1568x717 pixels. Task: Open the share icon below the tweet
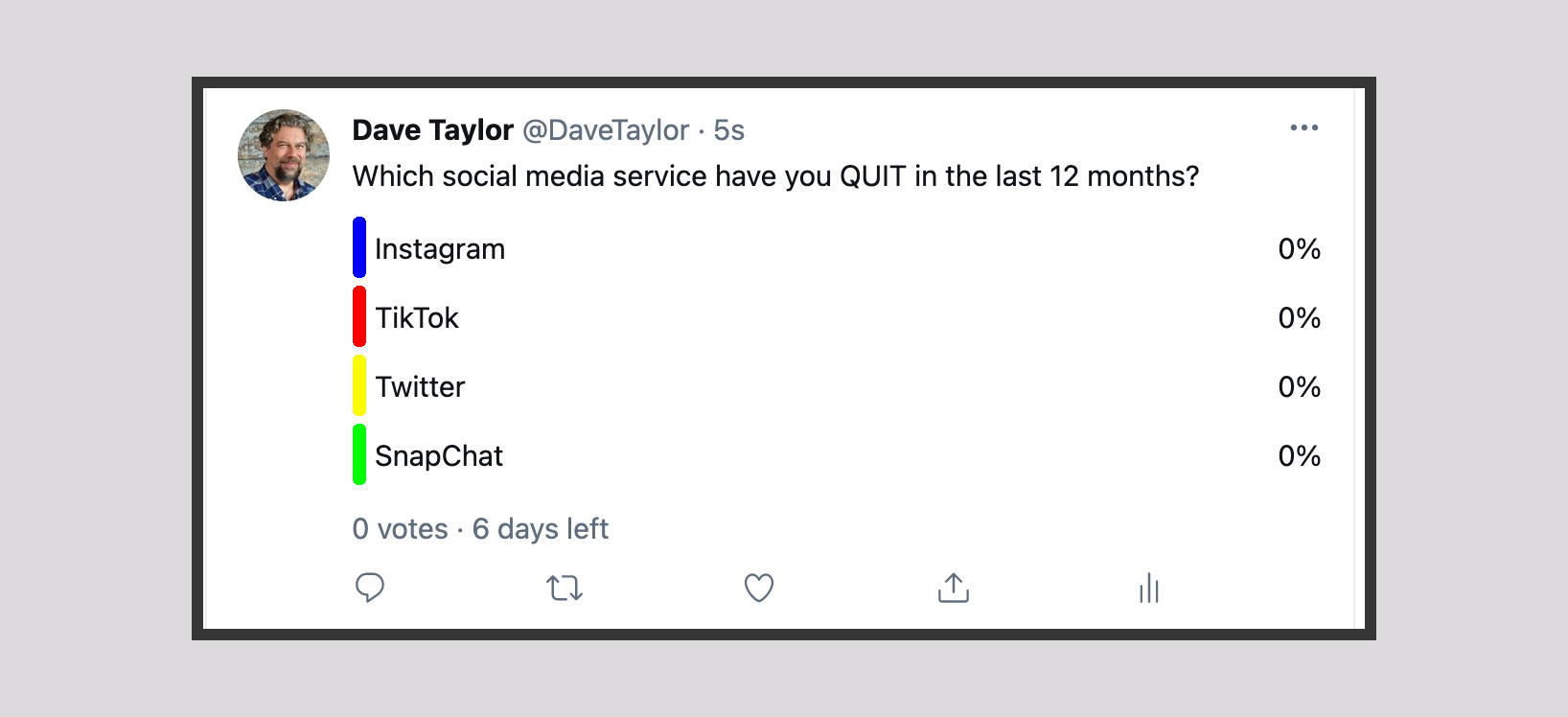[953, 588]
